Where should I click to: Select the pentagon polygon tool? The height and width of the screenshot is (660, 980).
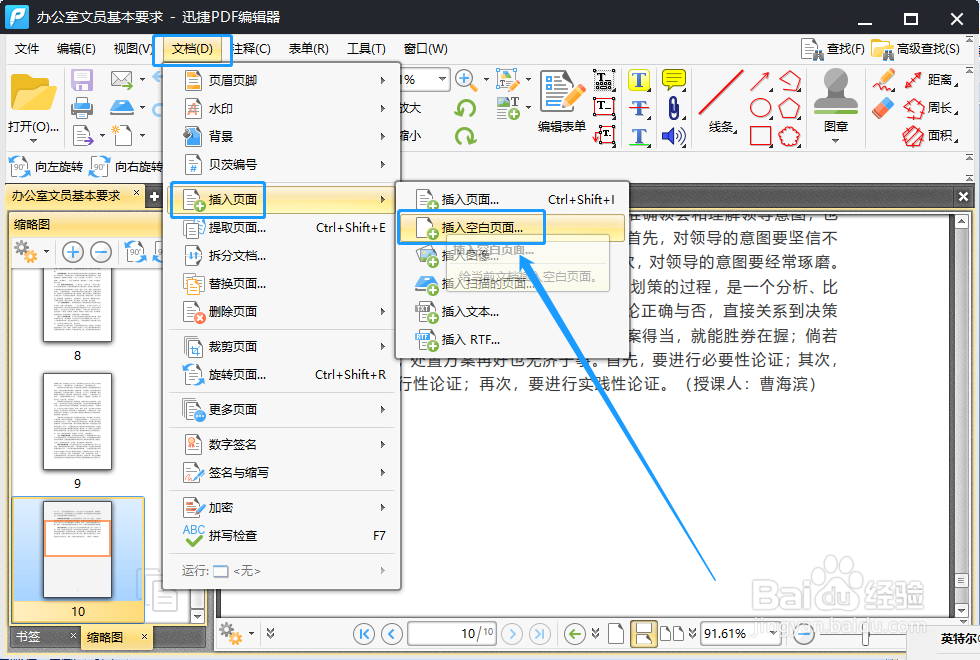coord(789,108)
